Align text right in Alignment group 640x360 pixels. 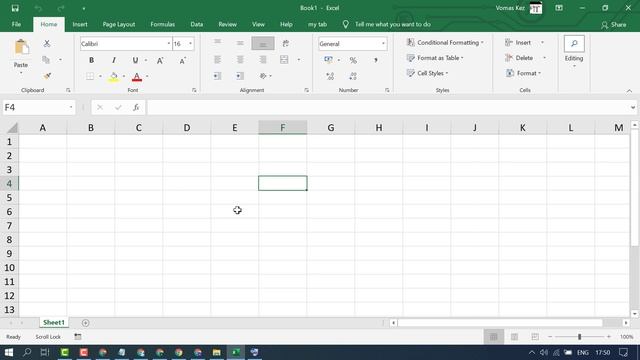[262, 60]
